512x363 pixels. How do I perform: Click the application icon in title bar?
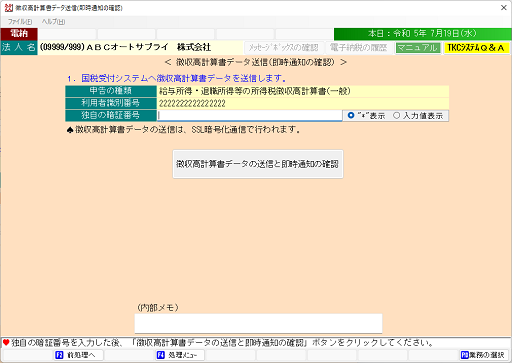pos(9,8)
